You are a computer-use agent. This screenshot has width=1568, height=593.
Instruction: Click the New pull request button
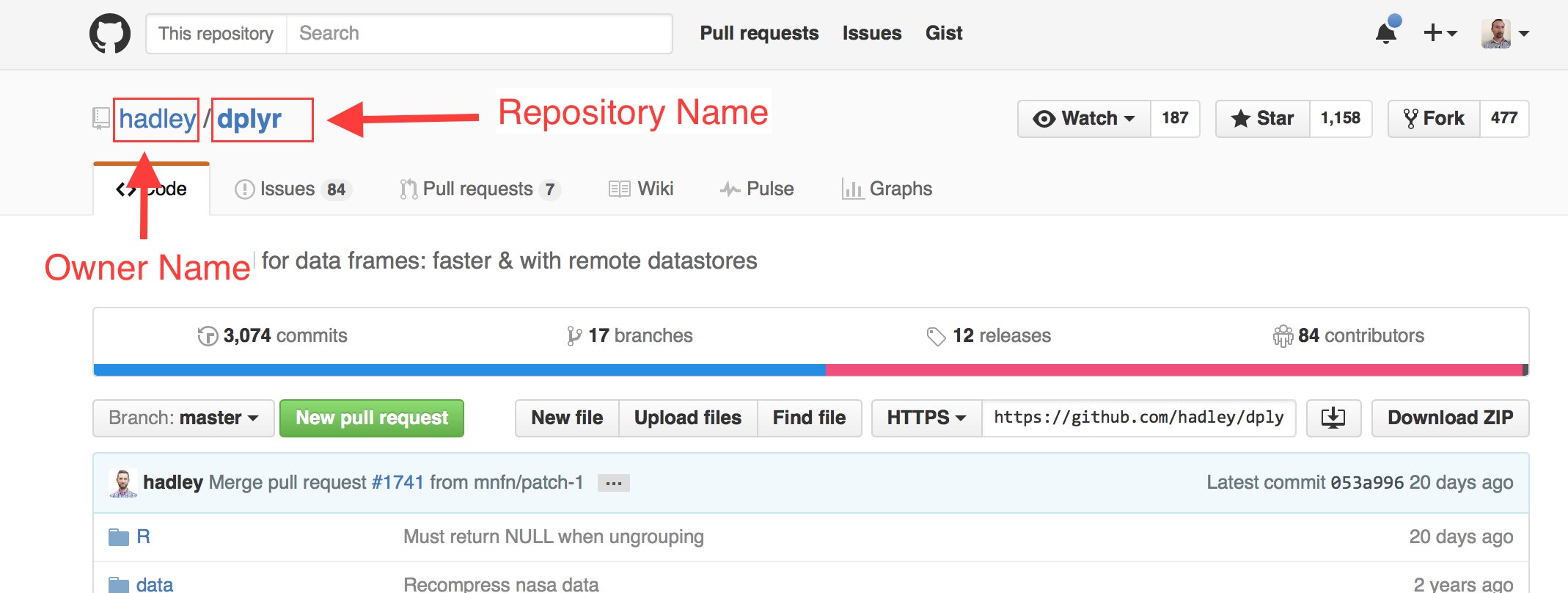(372, 418)
